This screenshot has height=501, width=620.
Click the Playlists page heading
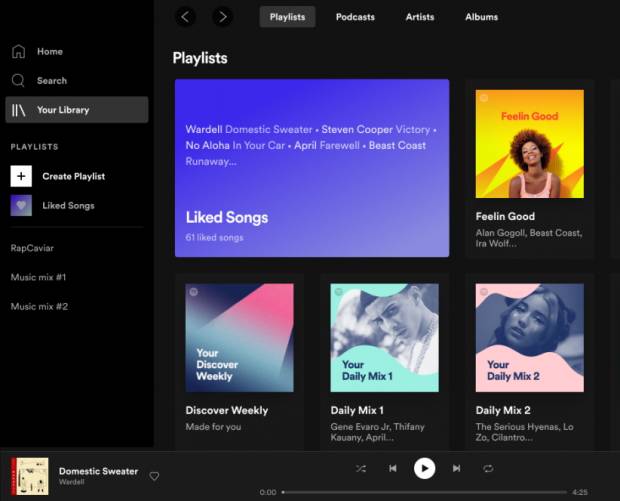coord(200,58)
